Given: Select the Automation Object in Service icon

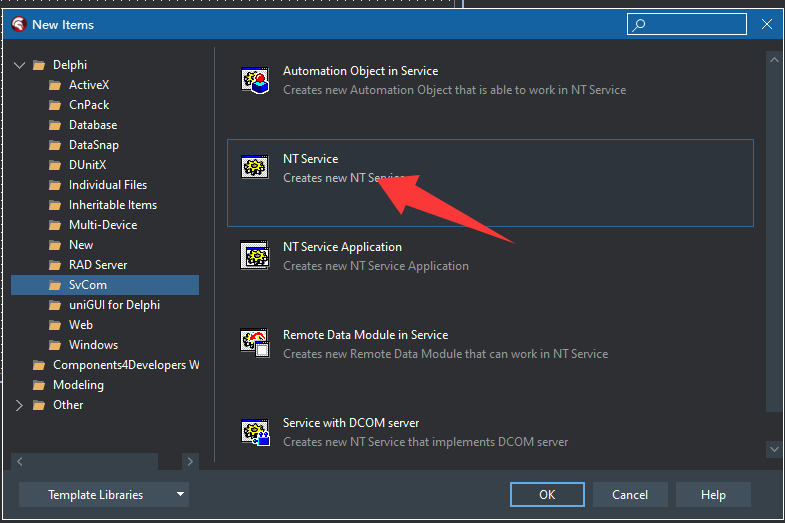Looking at the screenshot, I should click(x=255, y=81).
